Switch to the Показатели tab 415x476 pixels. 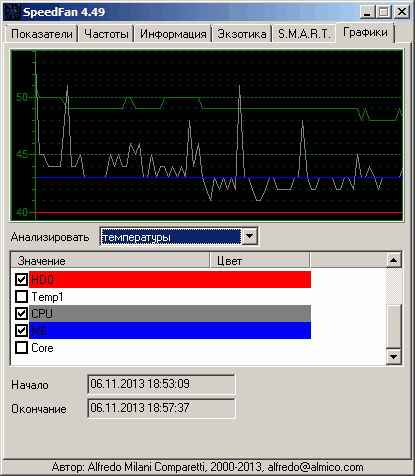(42, 34)
